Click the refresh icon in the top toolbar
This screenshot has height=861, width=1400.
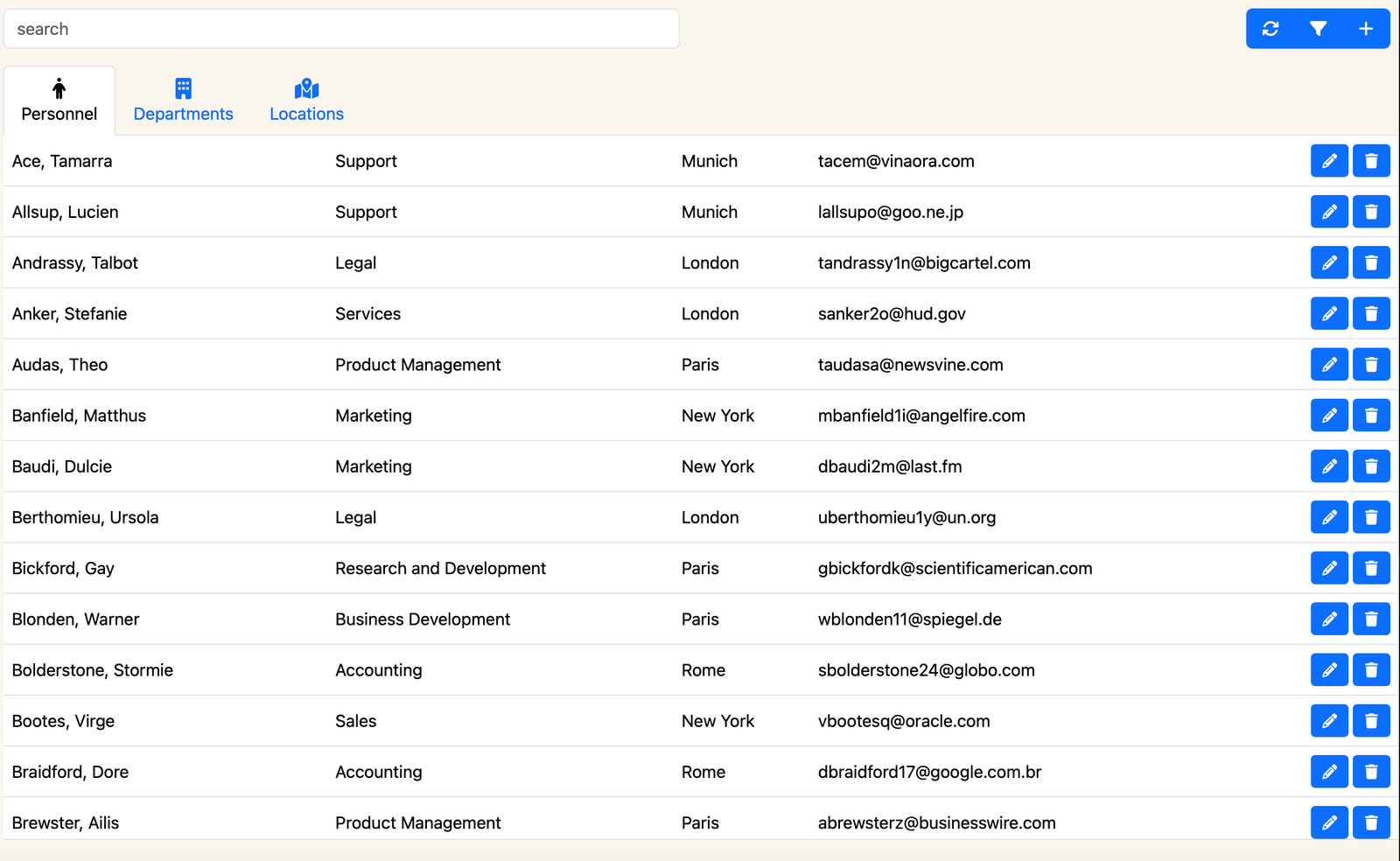click(1270, 28)
